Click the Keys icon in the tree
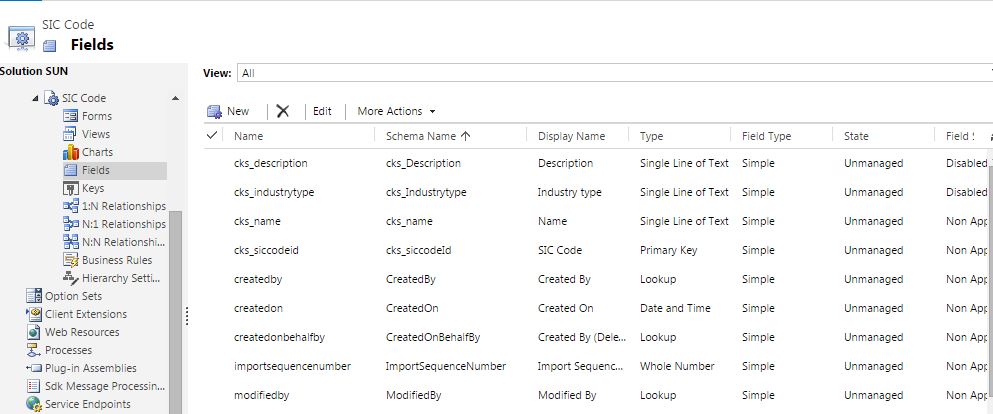The width and height of the screenshot is (993, 414). click(71, 188)
